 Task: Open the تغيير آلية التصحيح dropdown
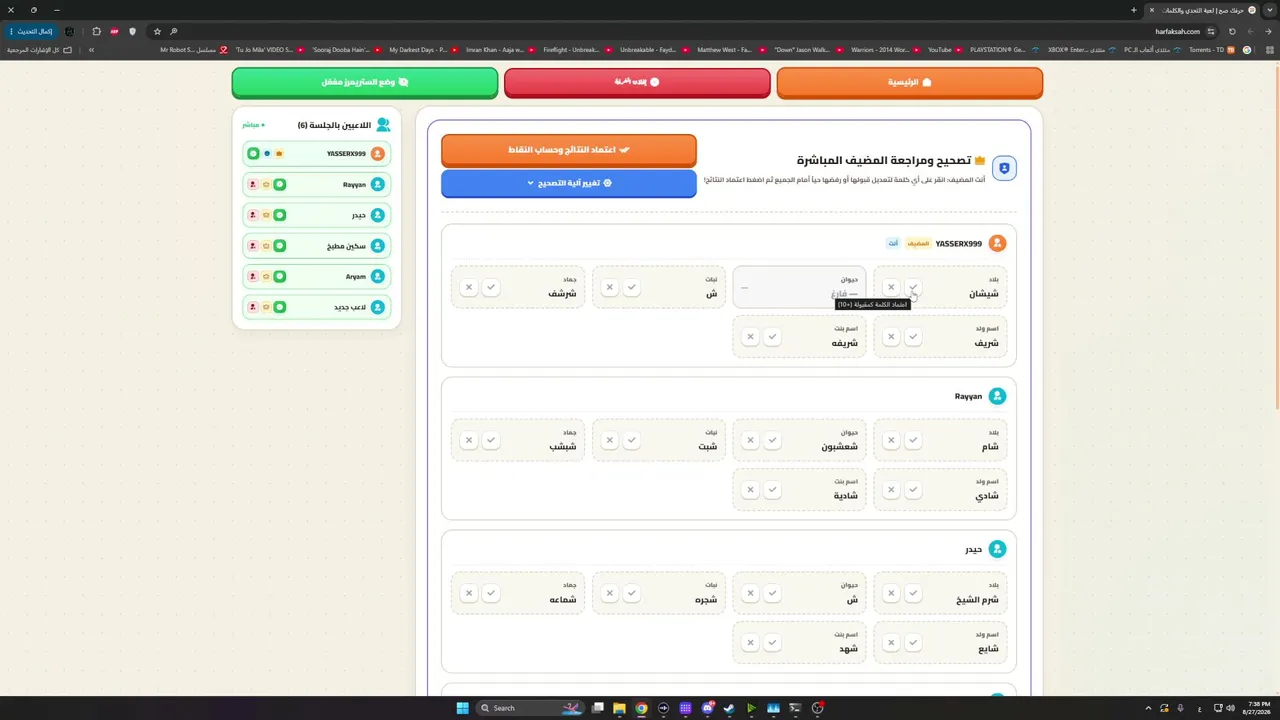569,183
